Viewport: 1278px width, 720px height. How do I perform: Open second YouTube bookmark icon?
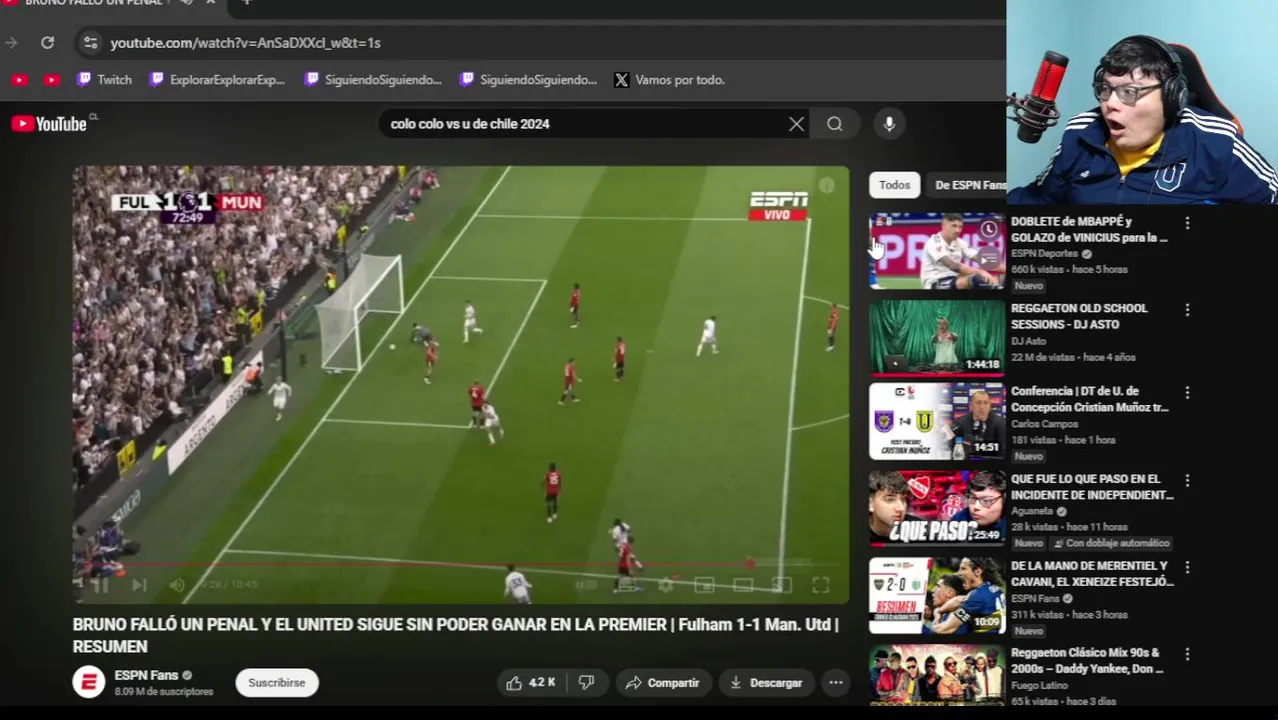52,80
